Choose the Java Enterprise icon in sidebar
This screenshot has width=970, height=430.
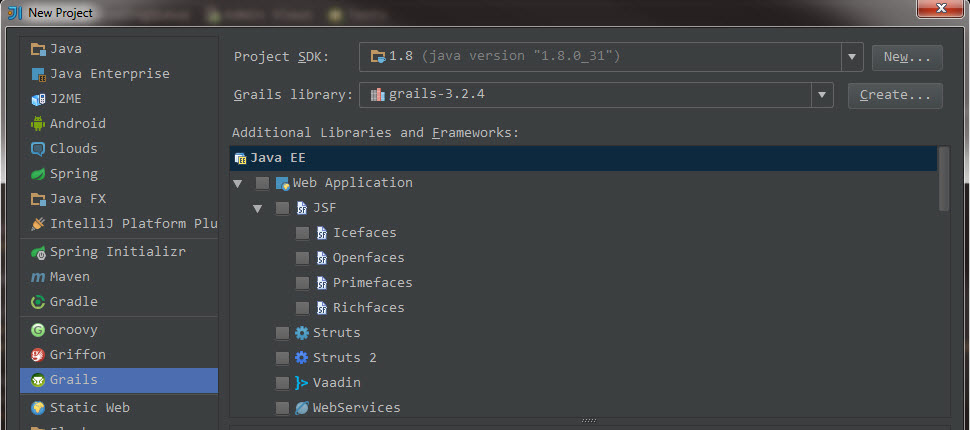[x=38, y=74]
